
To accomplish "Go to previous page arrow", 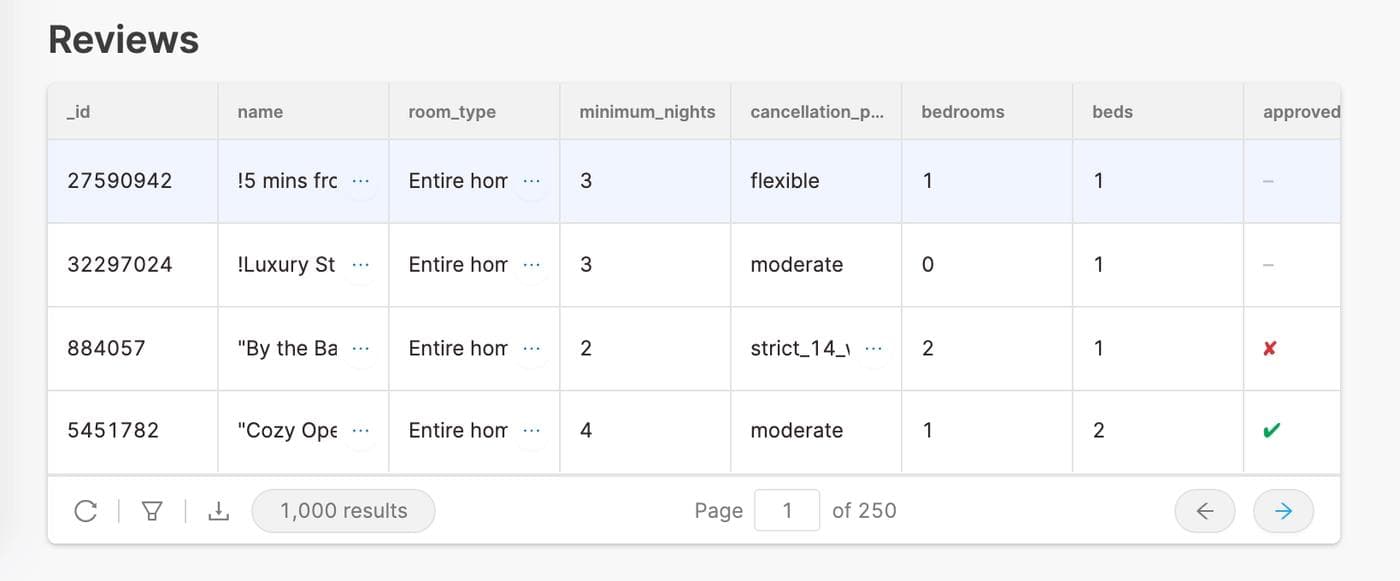I will (x=1205, y=511).
